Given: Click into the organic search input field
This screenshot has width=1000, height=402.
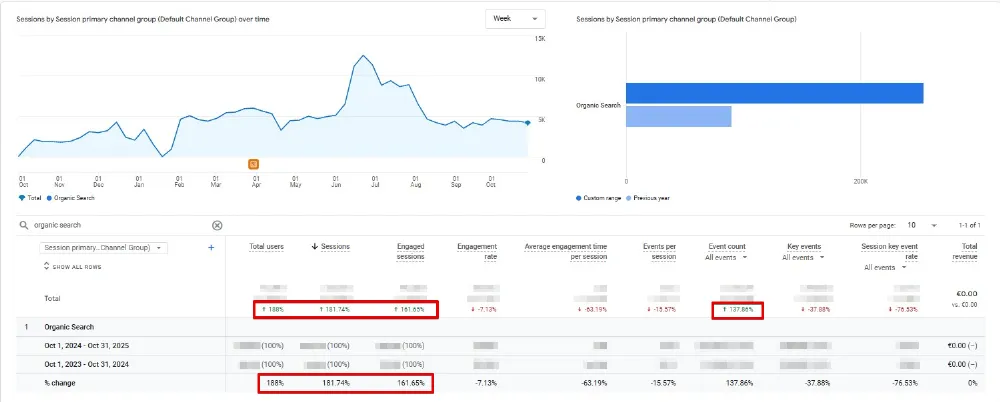Looking at the screenshot, I should pyautogui.click(x=121, y=225).
